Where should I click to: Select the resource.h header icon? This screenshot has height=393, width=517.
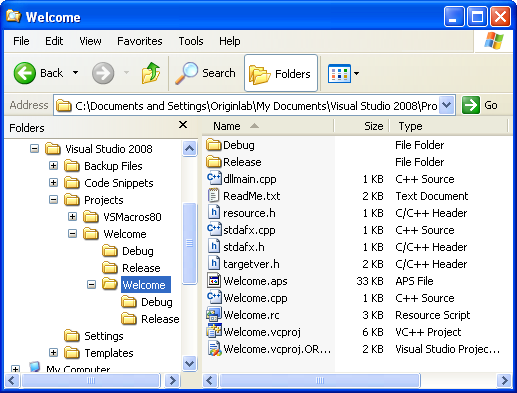[x=214, y=212]
